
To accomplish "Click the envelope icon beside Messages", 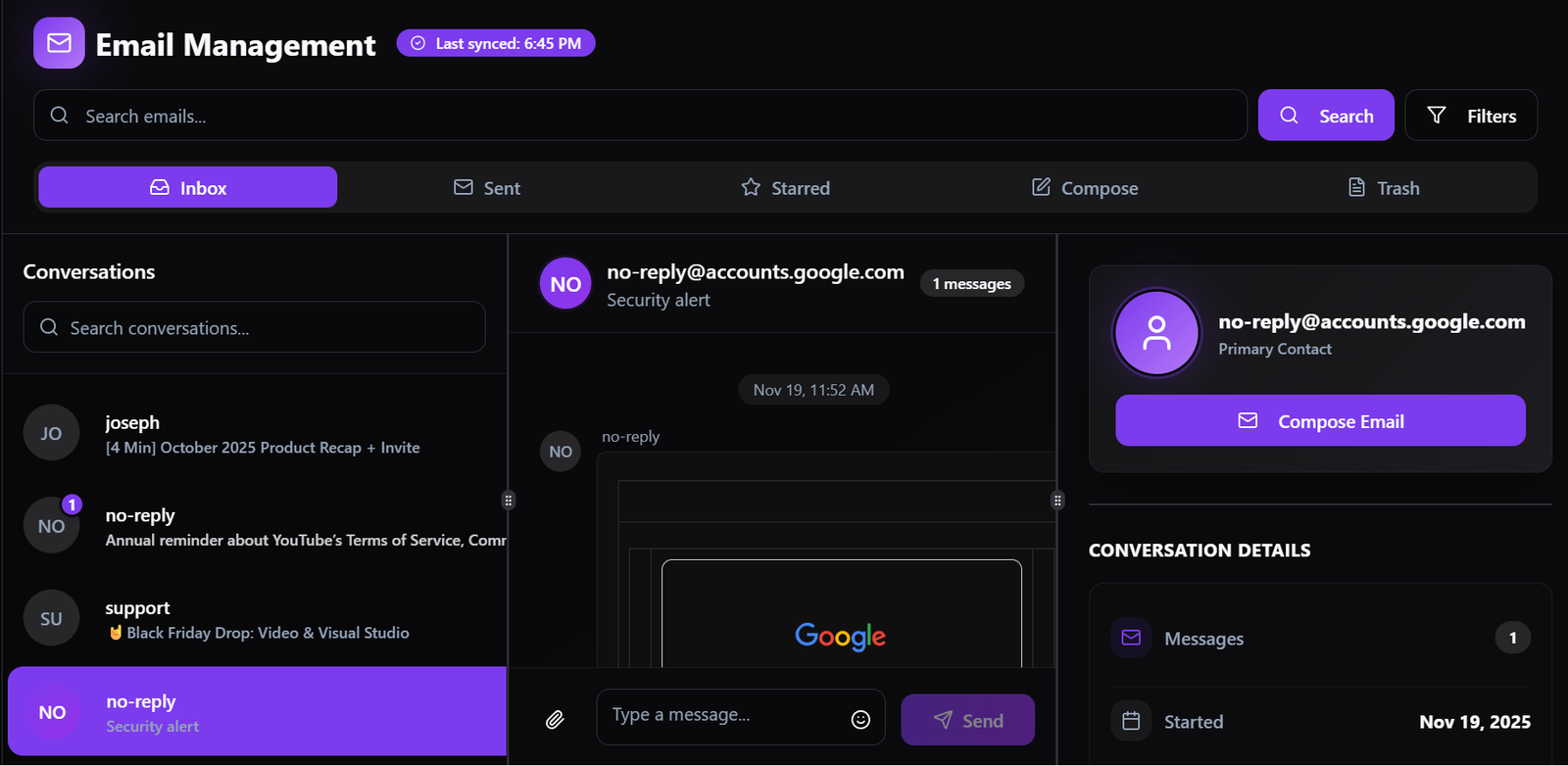I will click(1131, 638).
